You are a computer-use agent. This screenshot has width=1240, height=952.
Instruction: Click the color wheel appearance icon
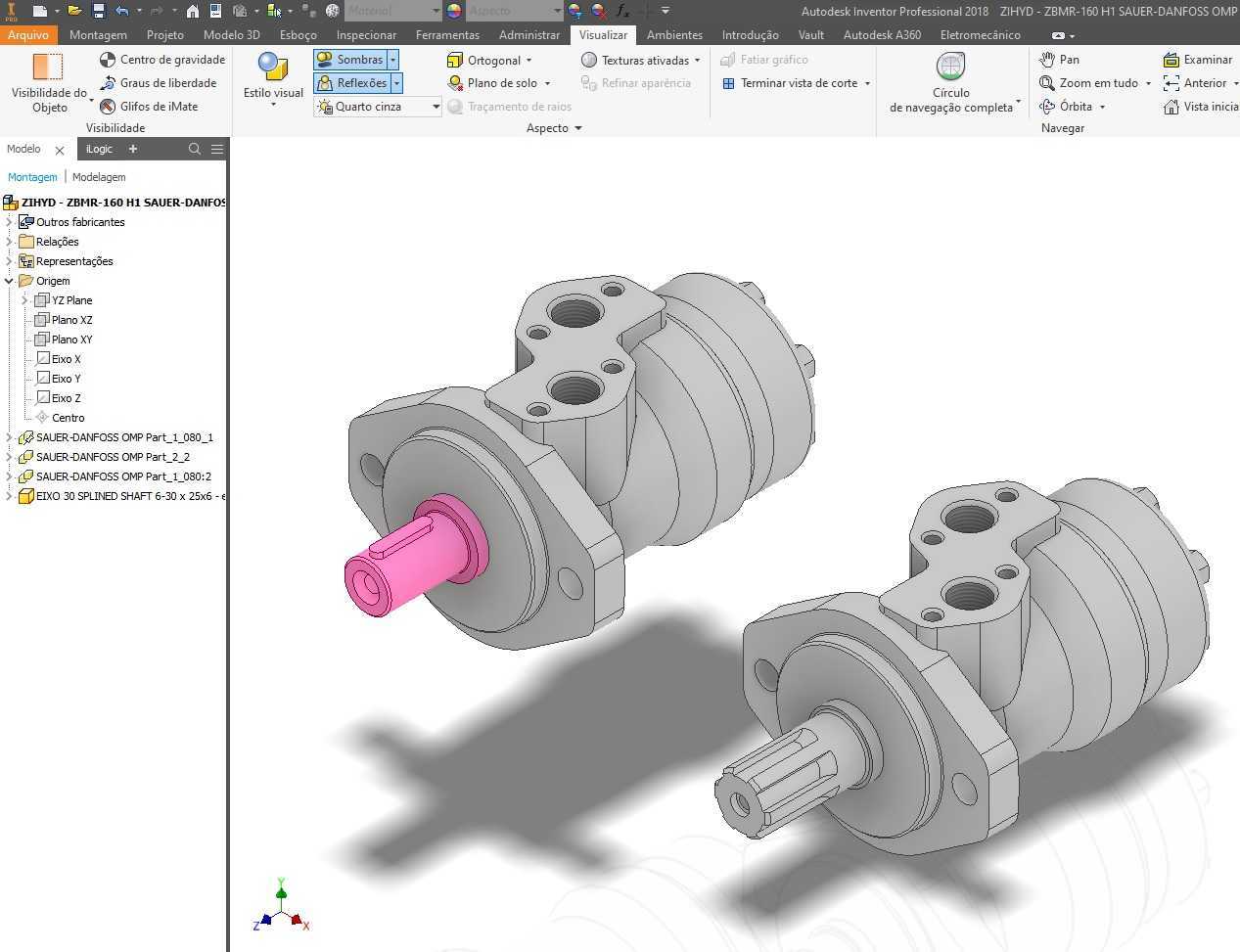[454, 11]
